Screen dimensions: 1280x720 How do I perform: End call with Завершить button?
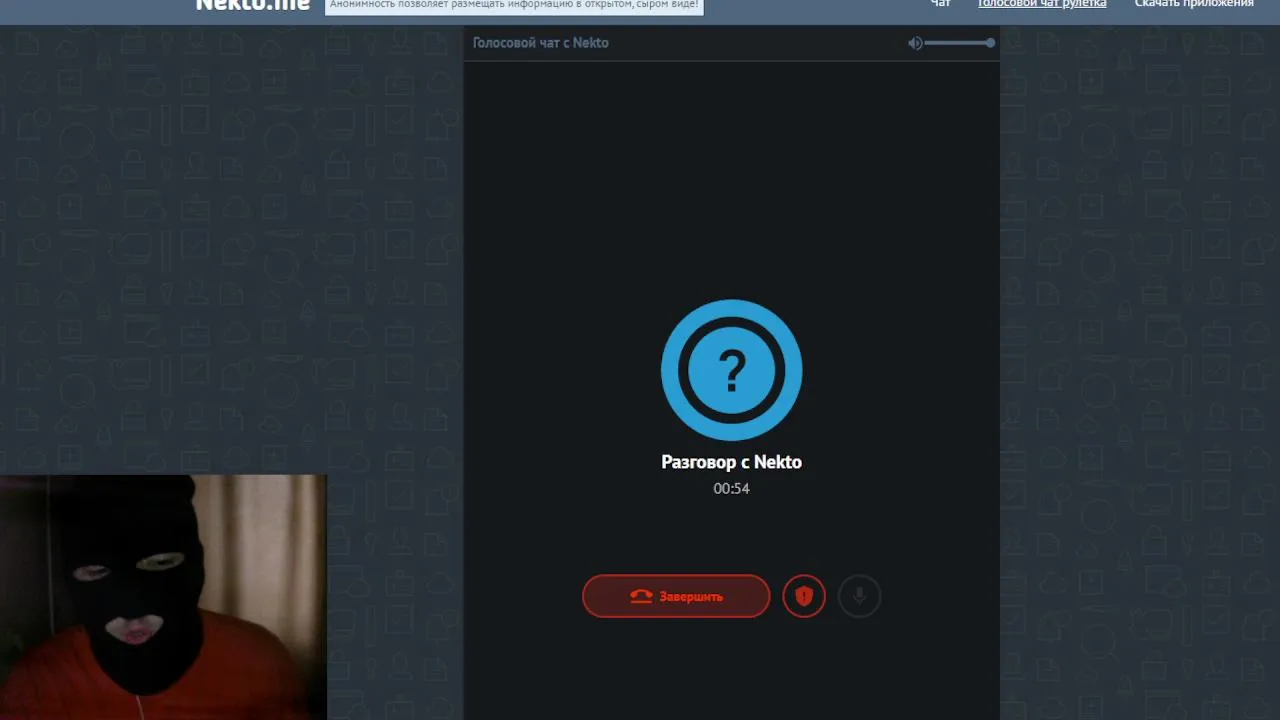(x=676, y=596)
